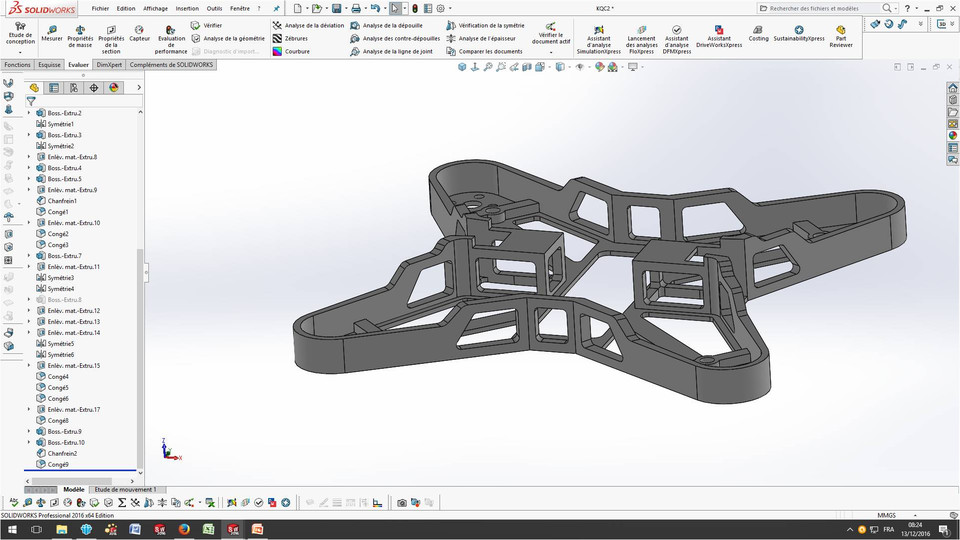
Task: Switch to the PropertyManager panel tab
Action: tap(54, 88)
